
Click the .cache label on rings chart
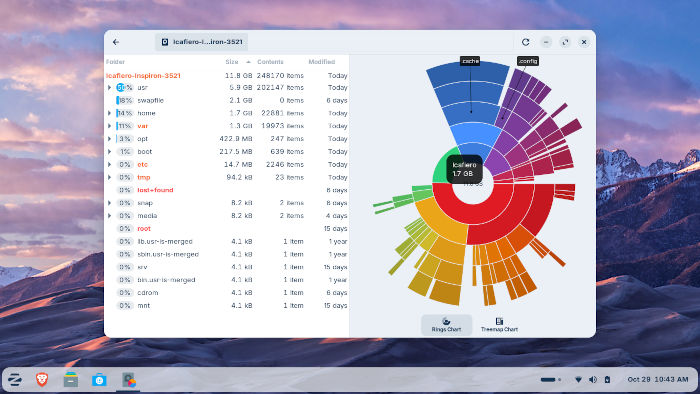(x=470, y=61)
